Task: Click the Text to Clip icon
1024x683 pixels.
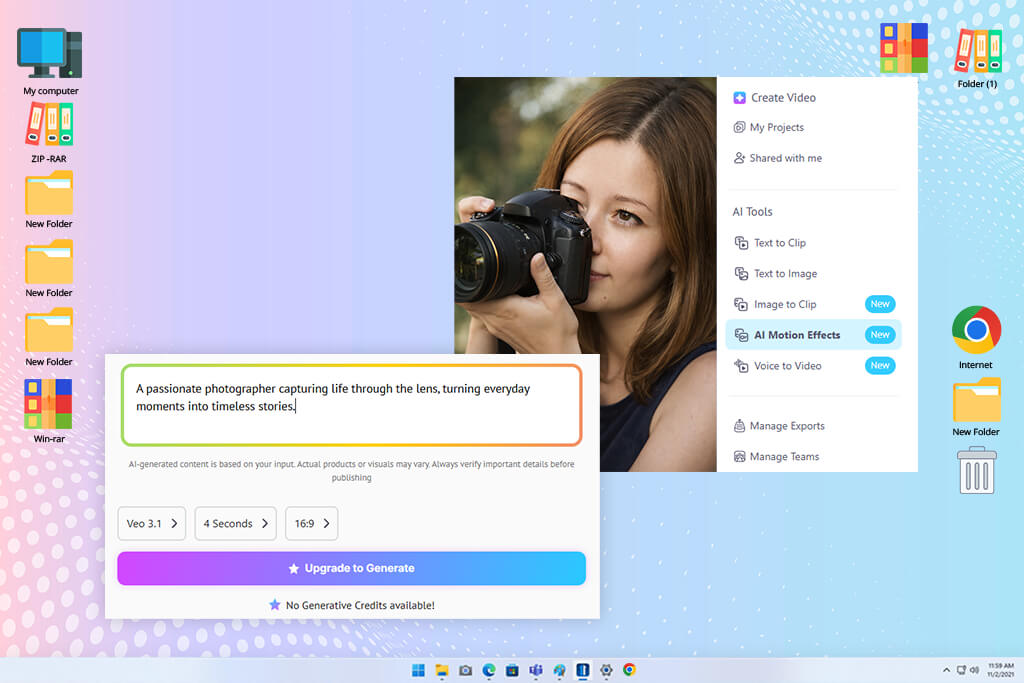Action: [x=741, y=243]
